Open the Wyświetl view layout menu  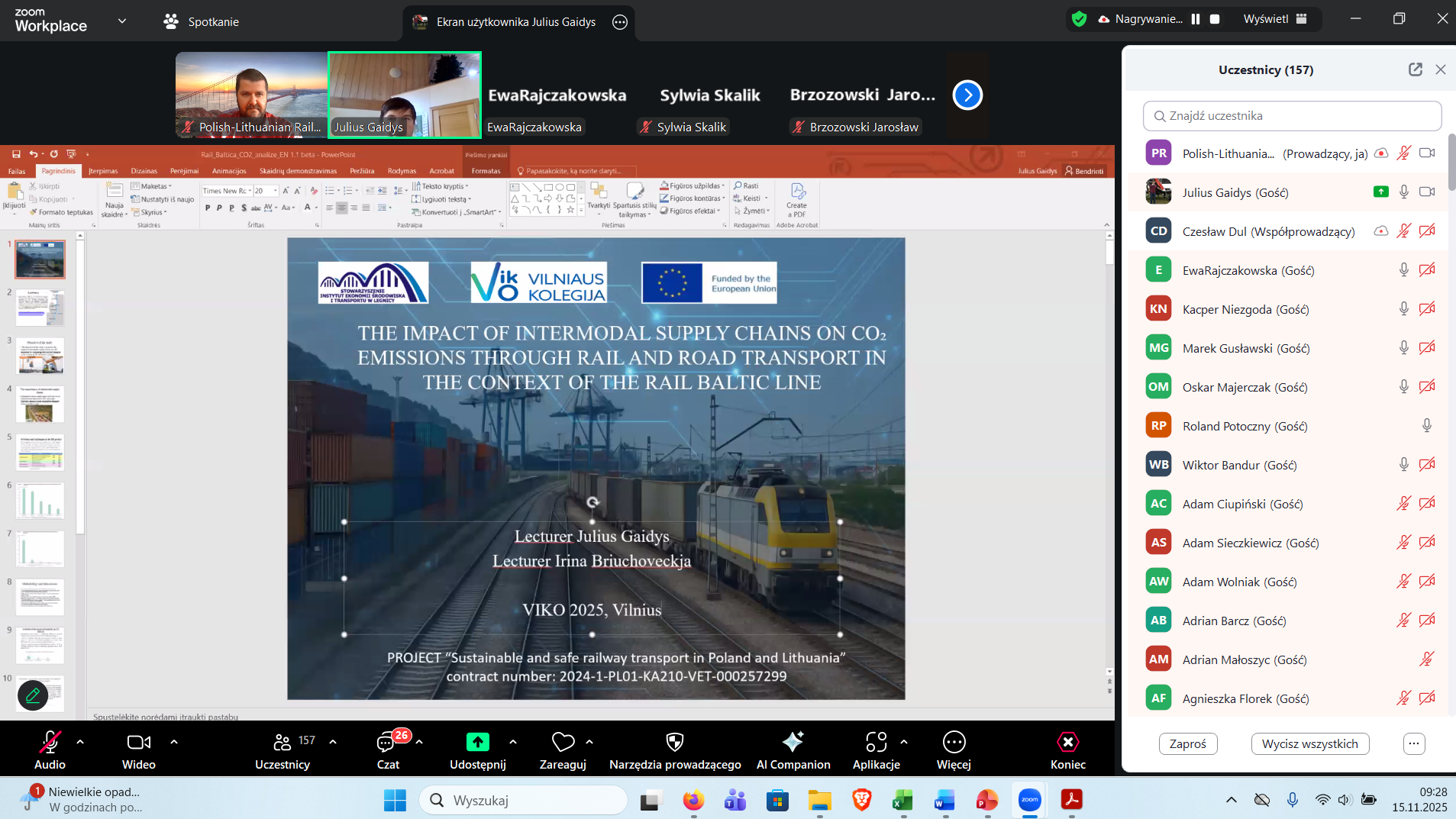pos(1275,19)
